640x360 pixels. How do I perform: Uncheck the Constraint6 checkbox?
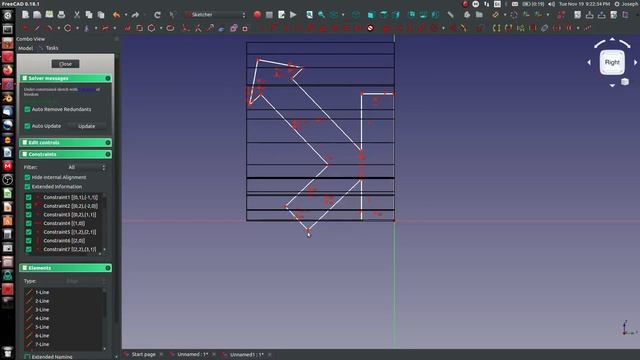[x=29, y=241]
